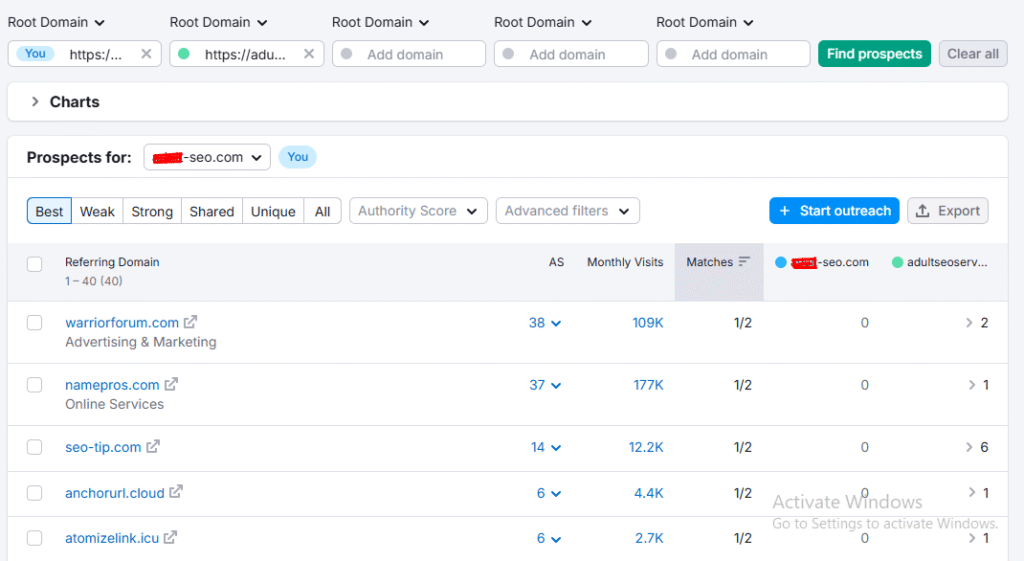Viewport: 1024px width, 561px height.
Task: Open the Advanced filters dropdown
Action: click(x=567, y=211)
